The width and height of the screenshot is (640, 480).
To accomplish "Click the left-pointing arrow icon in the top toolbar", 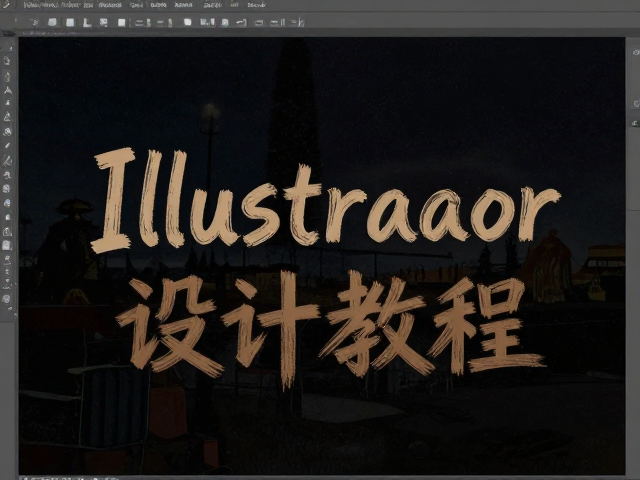I will tap(241, 22).
